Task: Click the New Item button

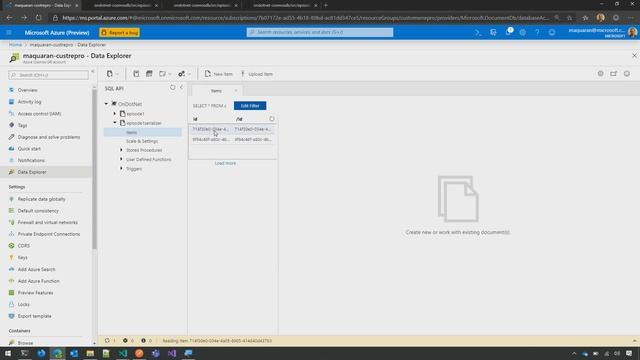Action: [x=218, y=74]
